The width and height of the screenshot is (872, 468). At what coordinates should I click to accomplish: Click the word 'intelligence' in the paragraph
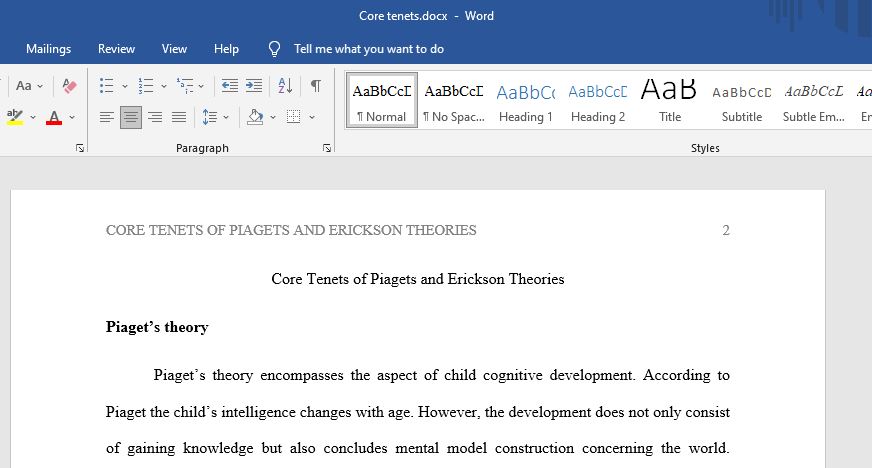click(259, 412)
